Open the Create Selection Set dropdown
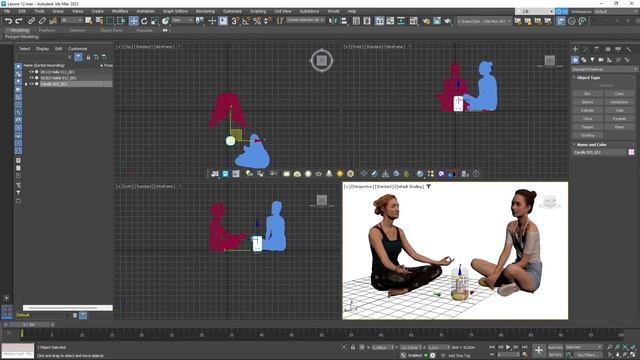The height and width of the screenshot is (360, 640). 306,20
